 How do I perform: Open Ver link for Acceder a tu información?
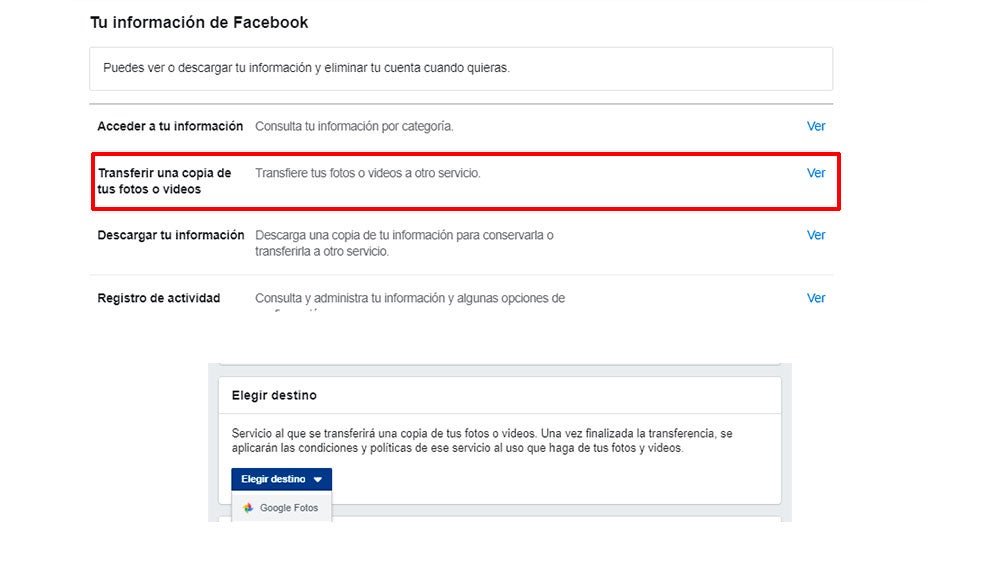click(816, 126)
